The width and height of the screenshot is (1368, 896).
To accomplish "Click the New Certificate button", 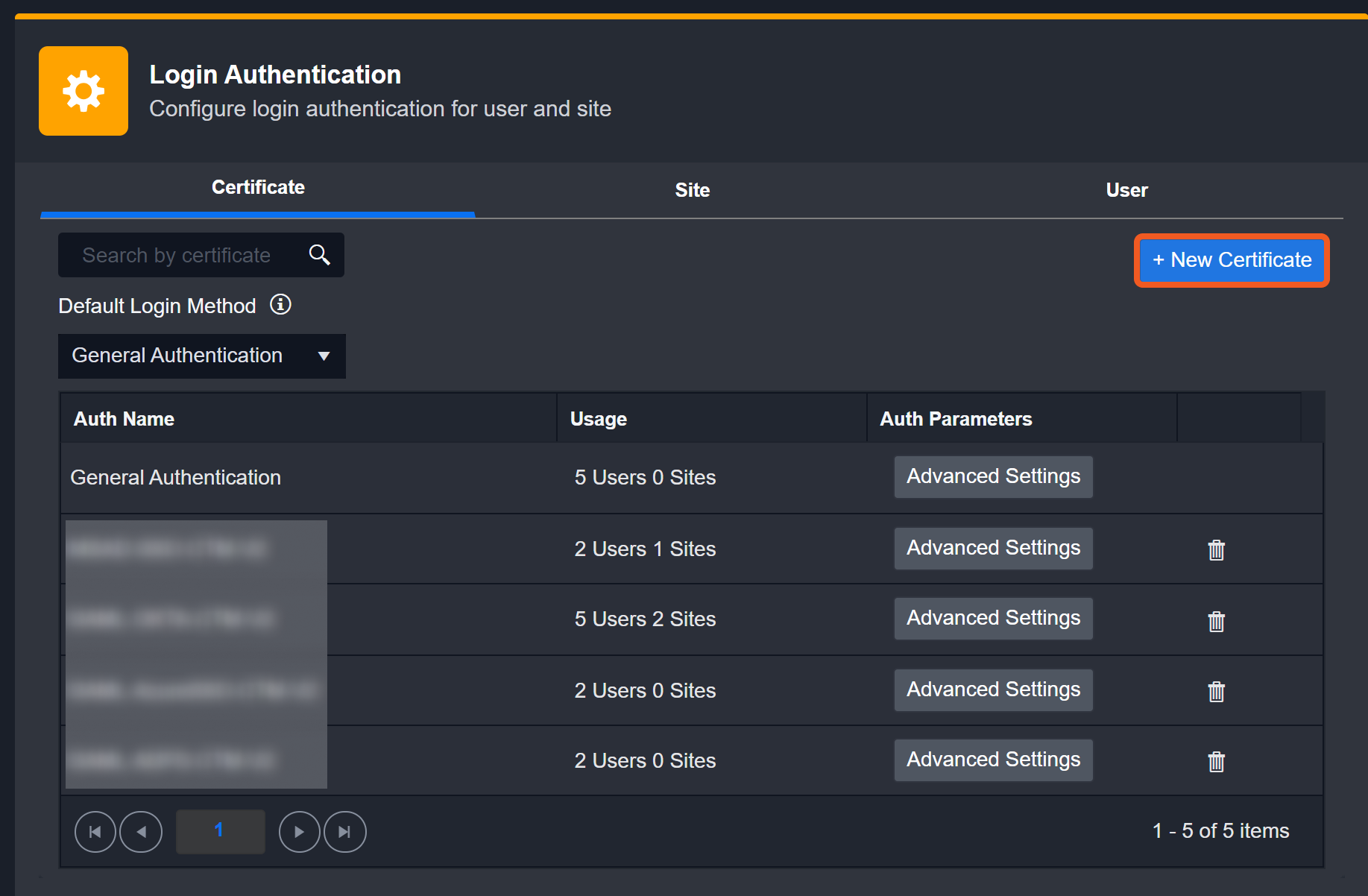I will (1232, 260).
